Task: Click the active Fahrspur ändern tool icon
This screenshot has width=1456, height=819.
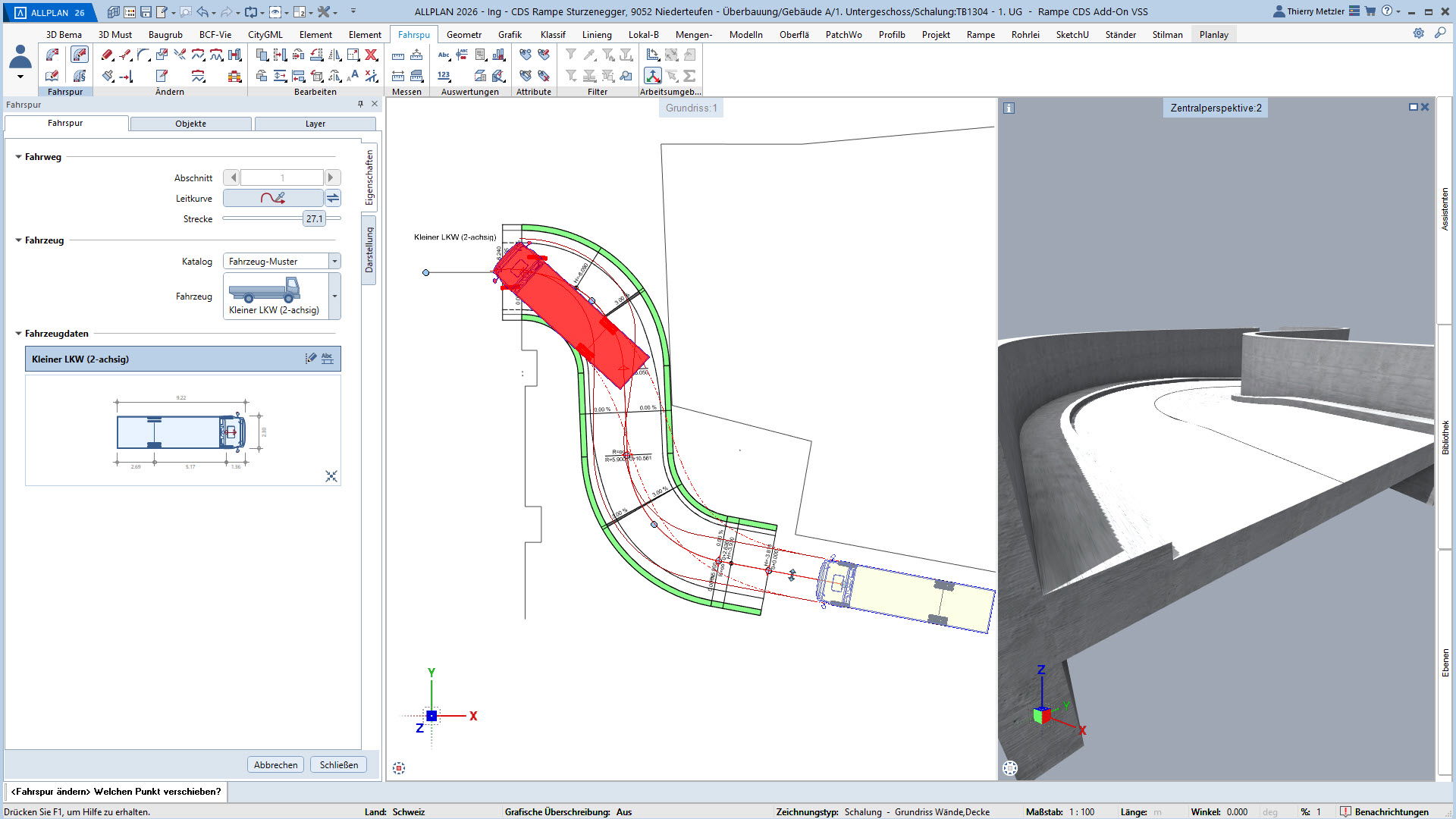Action: 79,55
